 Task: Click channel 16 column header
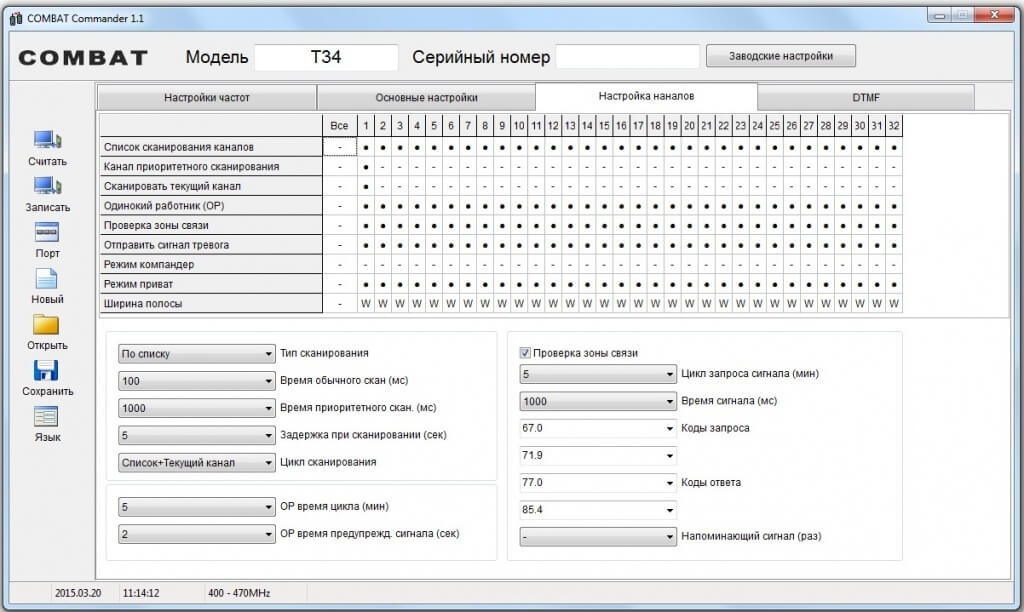[621, 125]
